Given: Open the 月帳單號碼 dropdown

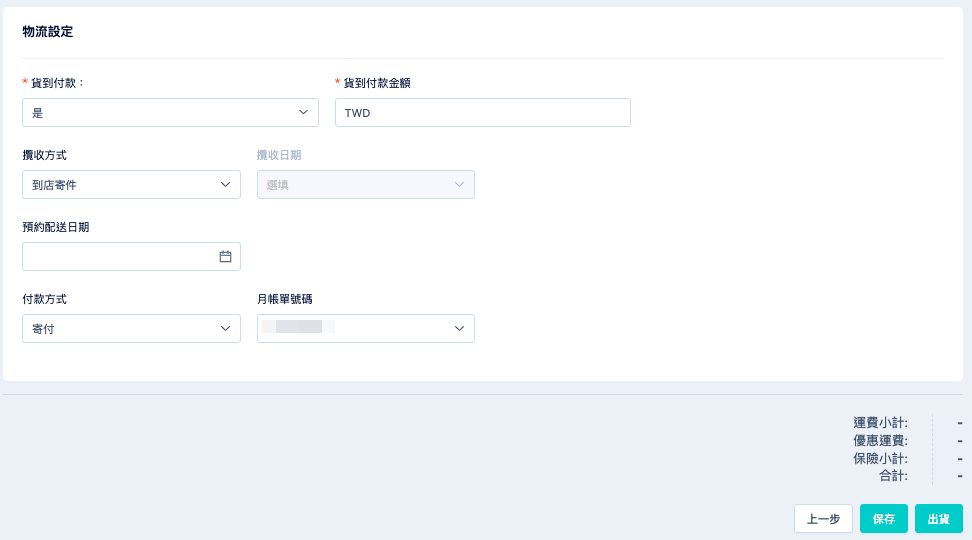Looking at the screenshot, I should coord(366,329).
